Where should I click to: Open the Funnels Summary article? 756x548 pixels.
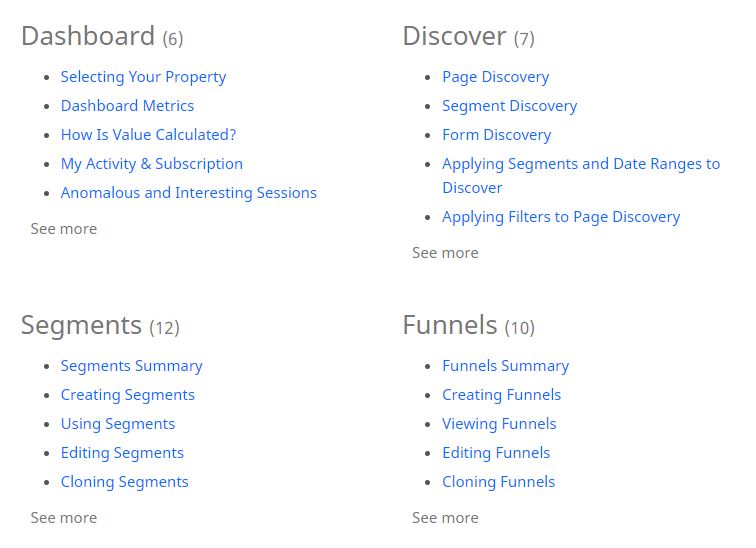pyautogui.click(x=505, y=366)
